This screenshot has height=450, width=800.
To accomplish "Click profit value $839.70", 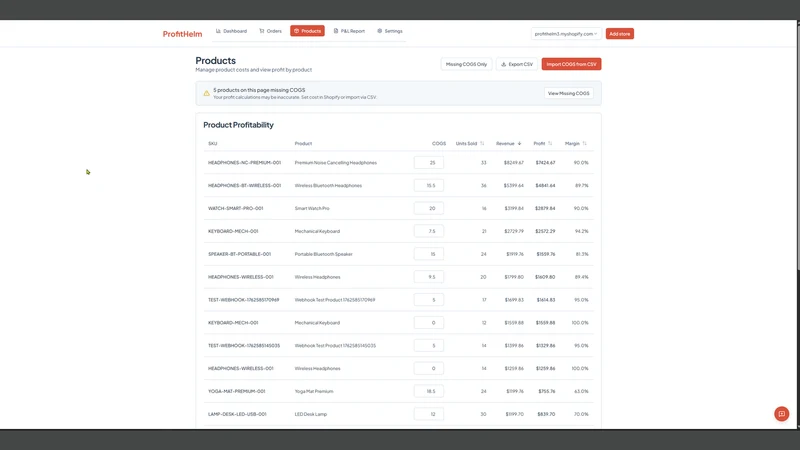I will point(546,414).
